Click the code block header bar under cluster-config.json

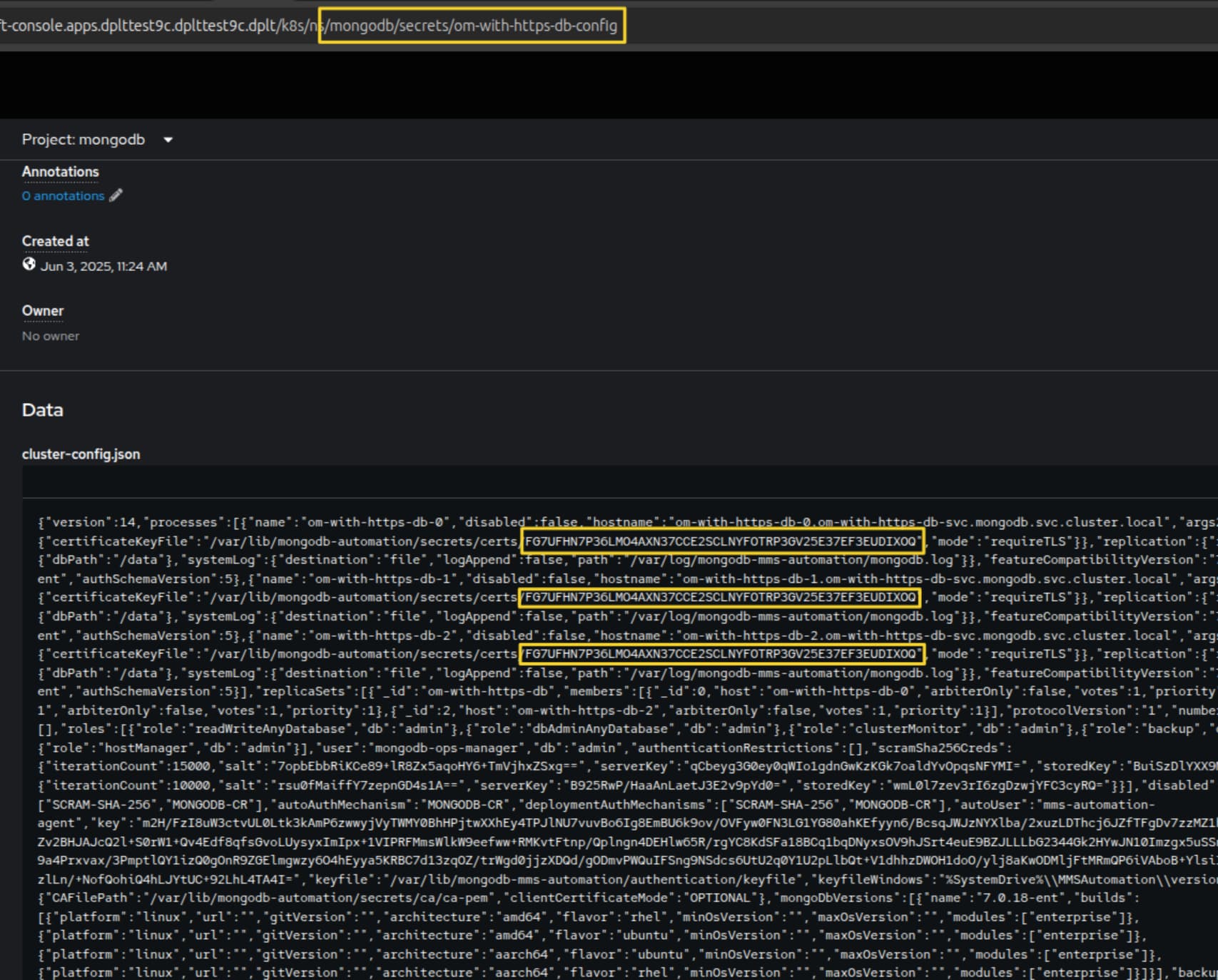(614, 482)
